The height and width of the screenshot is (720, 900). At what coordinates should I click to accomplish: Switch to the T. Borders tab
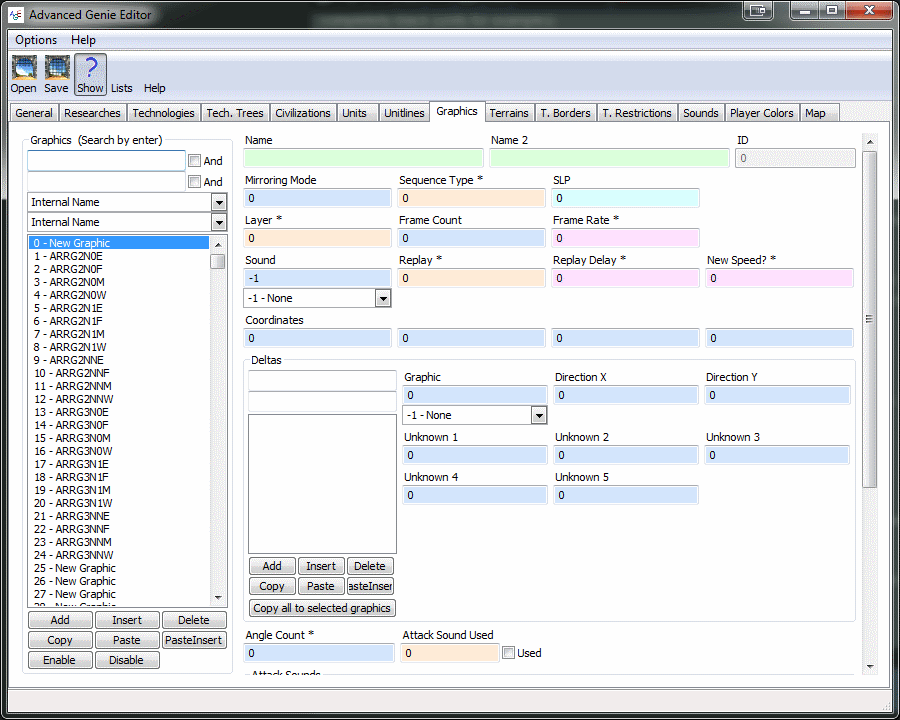[565, 113]
